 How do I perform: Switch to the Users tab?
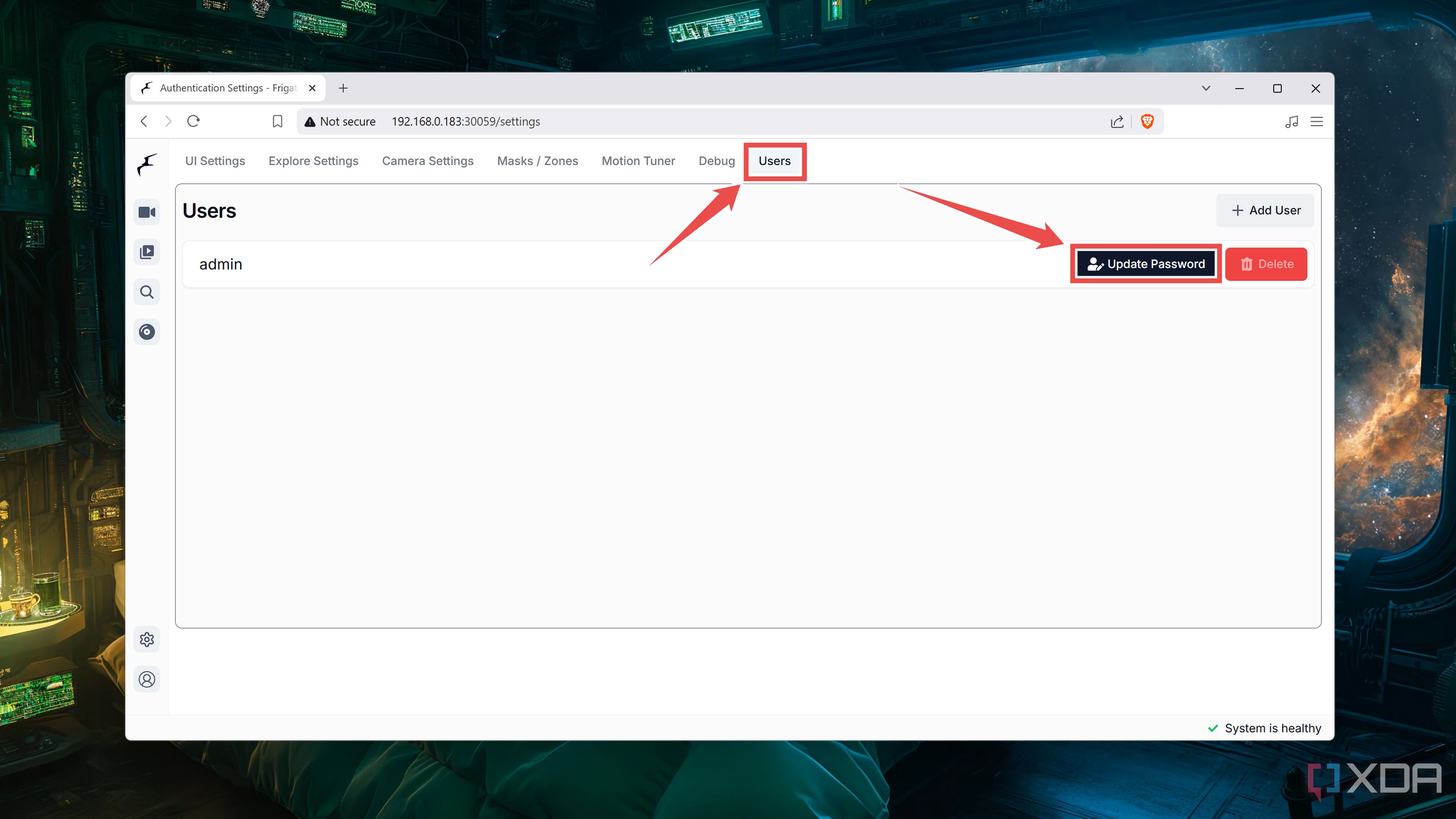click(774, 161)
